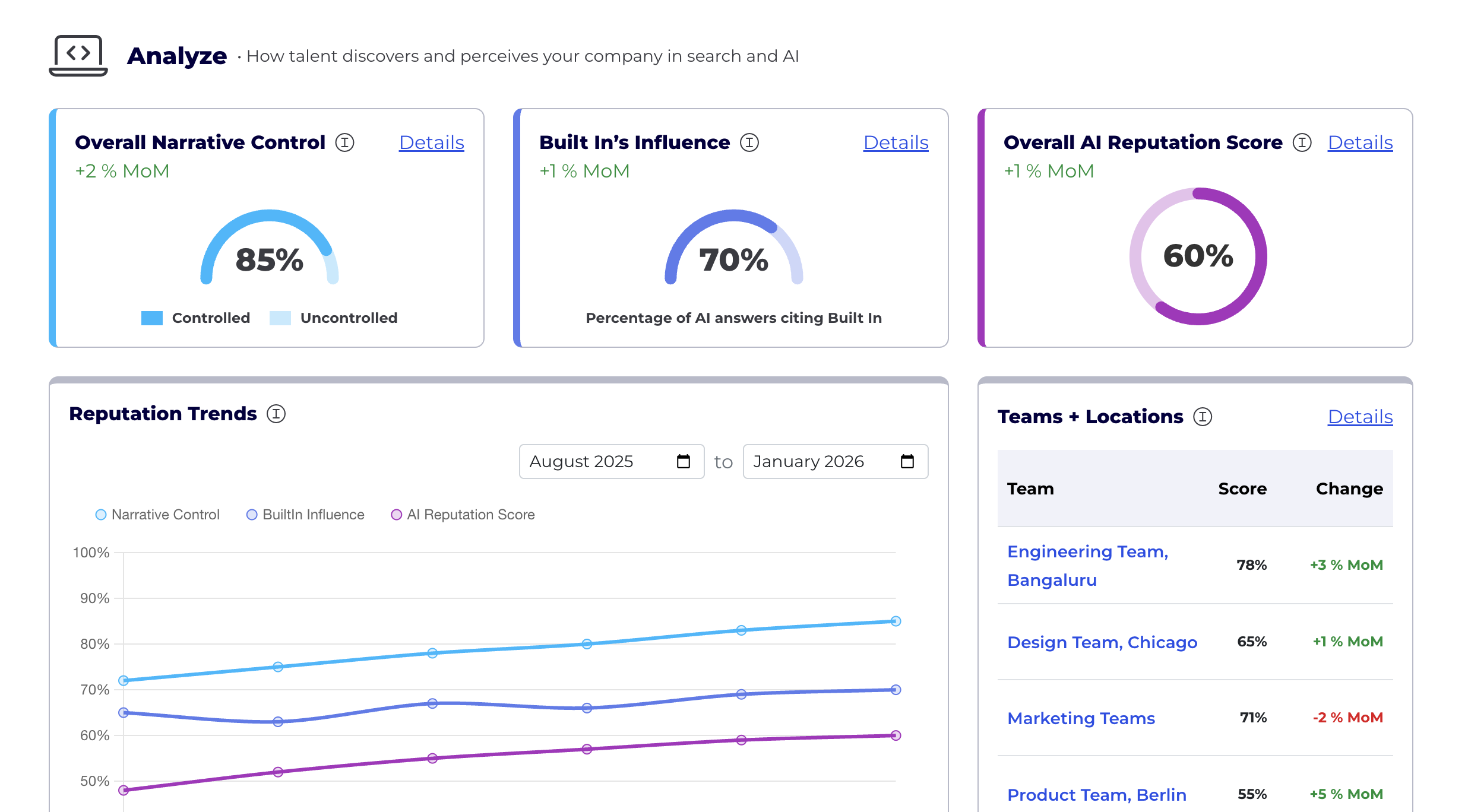The height and width of the screenshot is (812, 1468).
Task: Click the -2 % MoM change value
Action: point(1347,718)
